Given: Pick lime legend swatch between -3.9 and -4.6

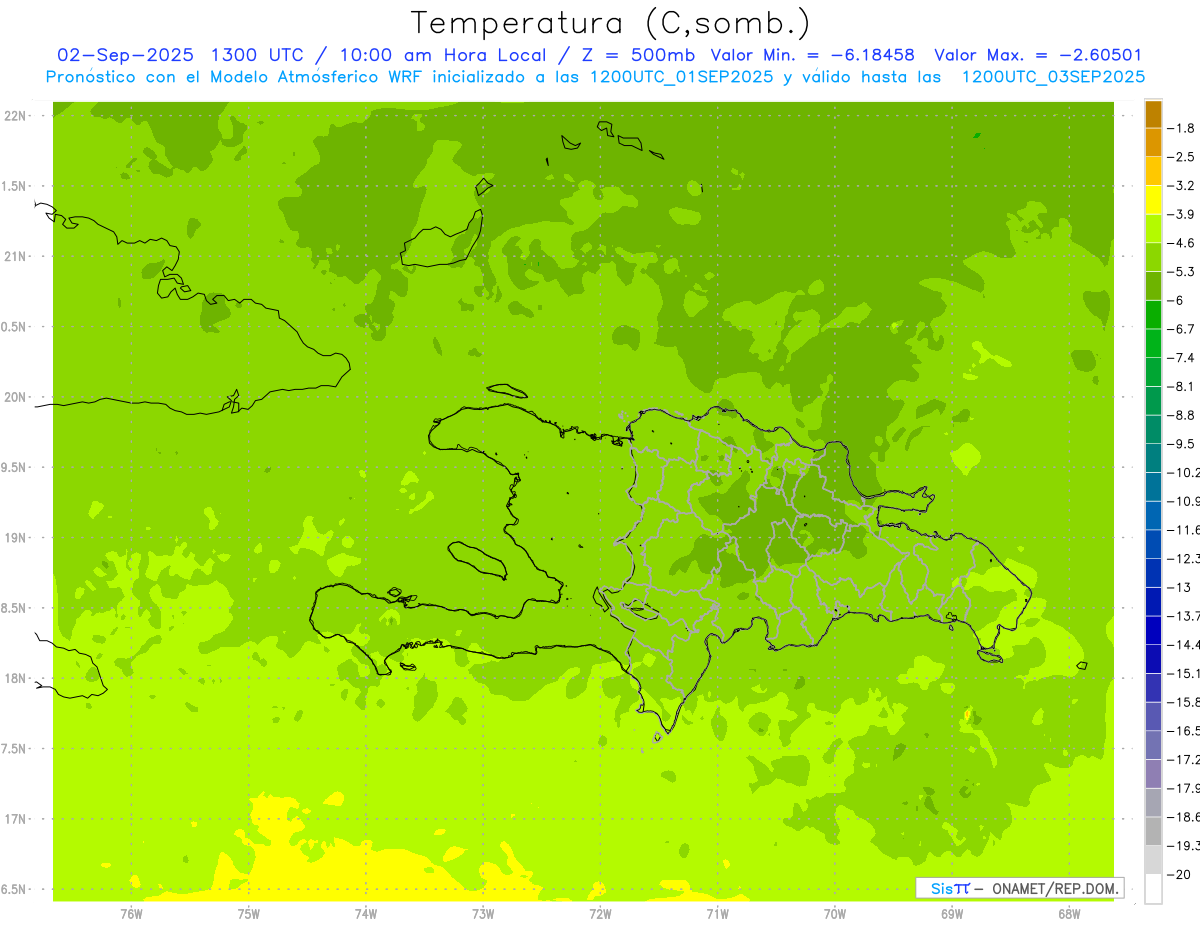Looking at the screenshot, I should (x=1153, y=229).
